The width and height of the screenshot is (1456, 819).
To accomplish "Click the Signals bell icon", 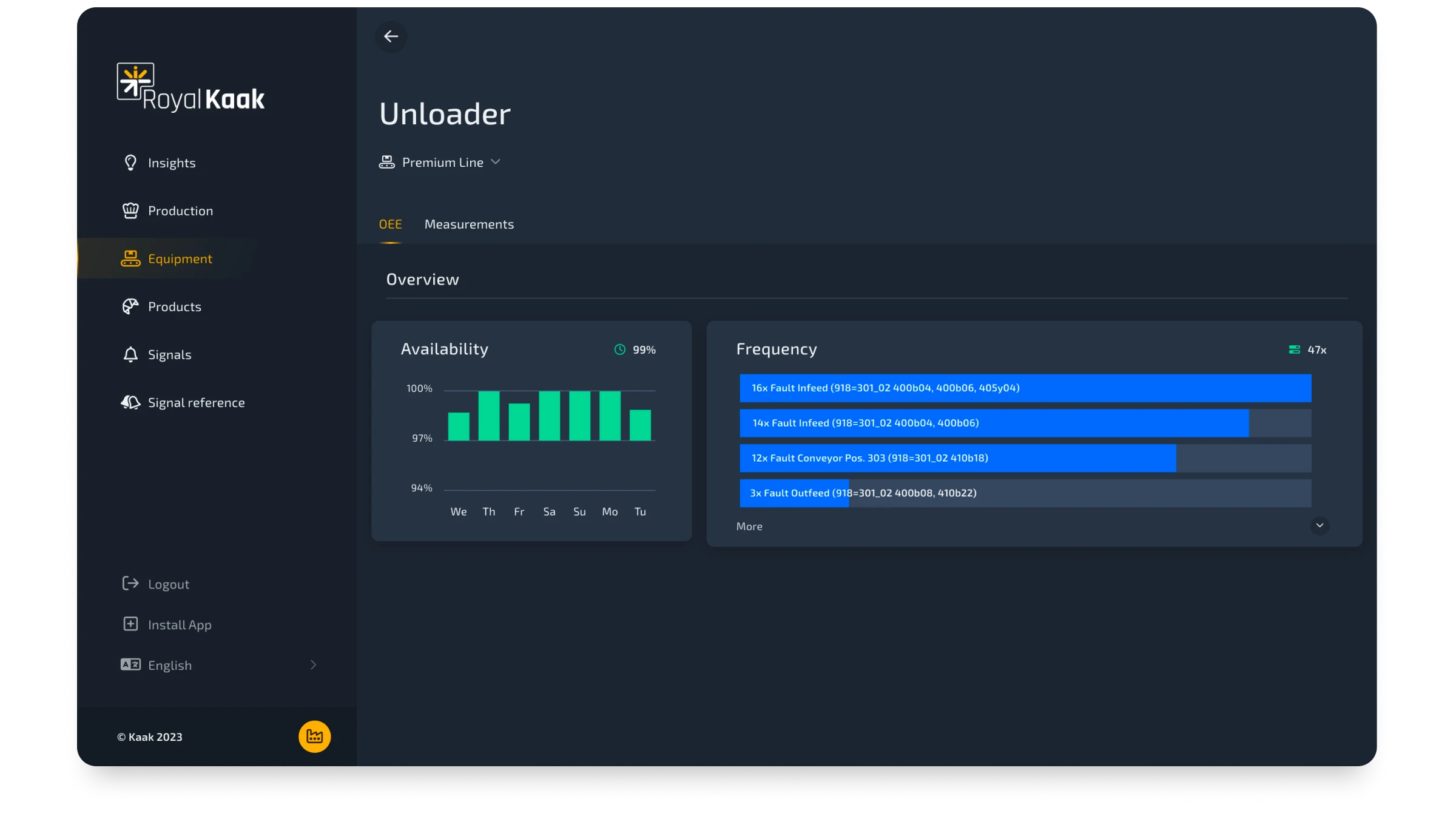I will pyautogui.click(x=130, y=354).
